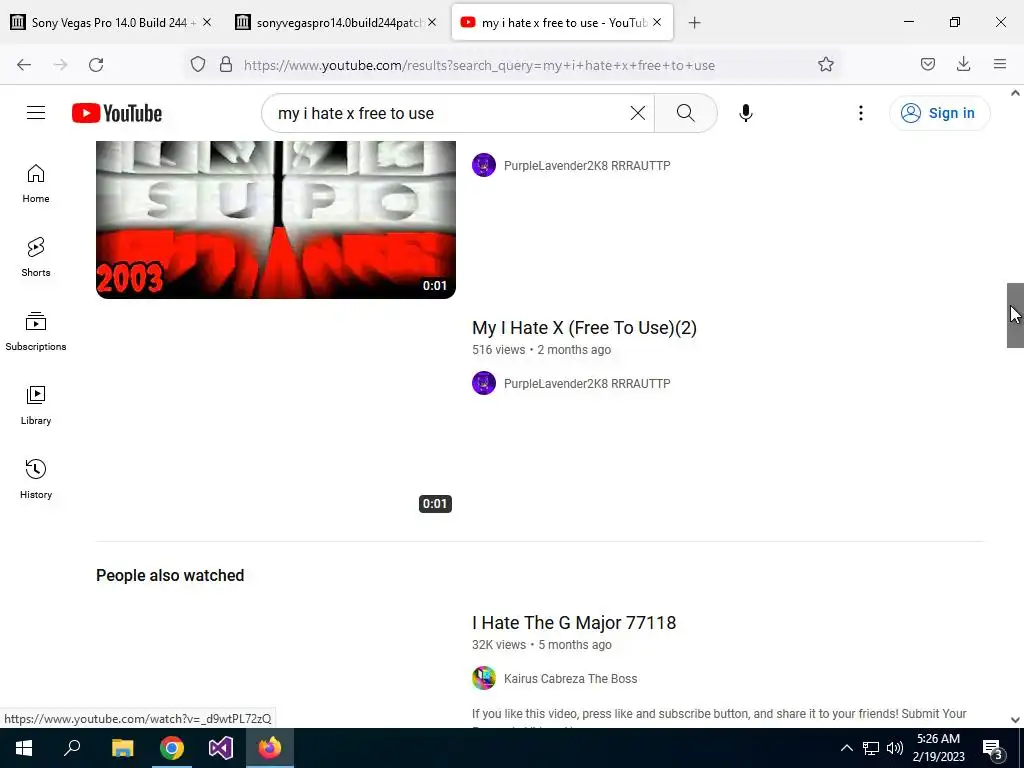Image resolution: width=1024 pixels, height=768 pixels.
Task: Open the YouTube settings three-dot menu
Action: tap(860, 113)
